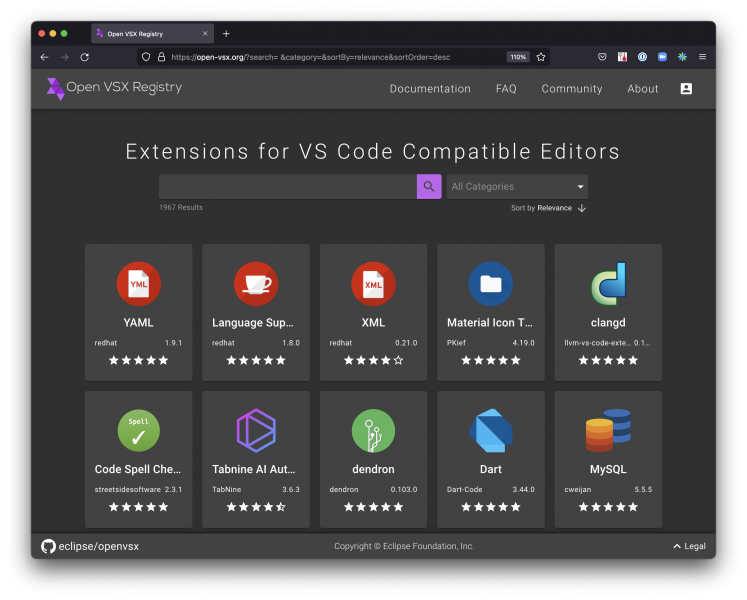The height and width of the screenshot is (600, 747).
Task: Open the dendron extension title
Action: pyautogui.click(x=373, y=469)
